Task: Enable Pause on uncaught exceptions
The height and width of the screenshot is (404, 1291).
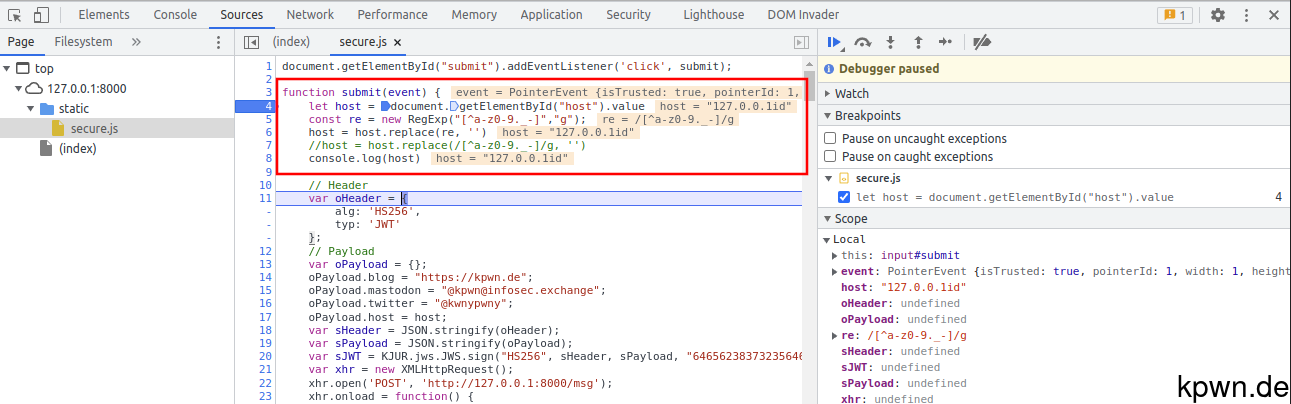Action: click(x=830, y=138)
